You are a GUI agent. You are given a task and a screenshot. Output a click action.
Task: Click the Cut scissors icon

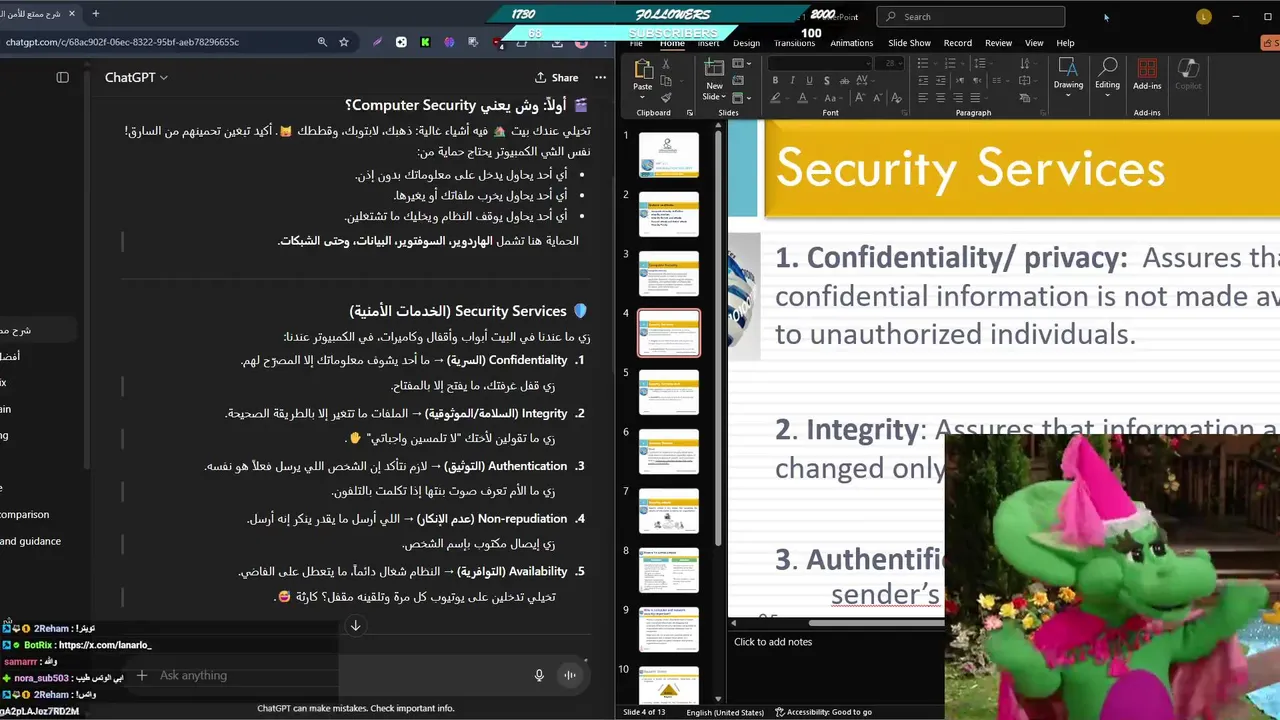coord(666,63)
